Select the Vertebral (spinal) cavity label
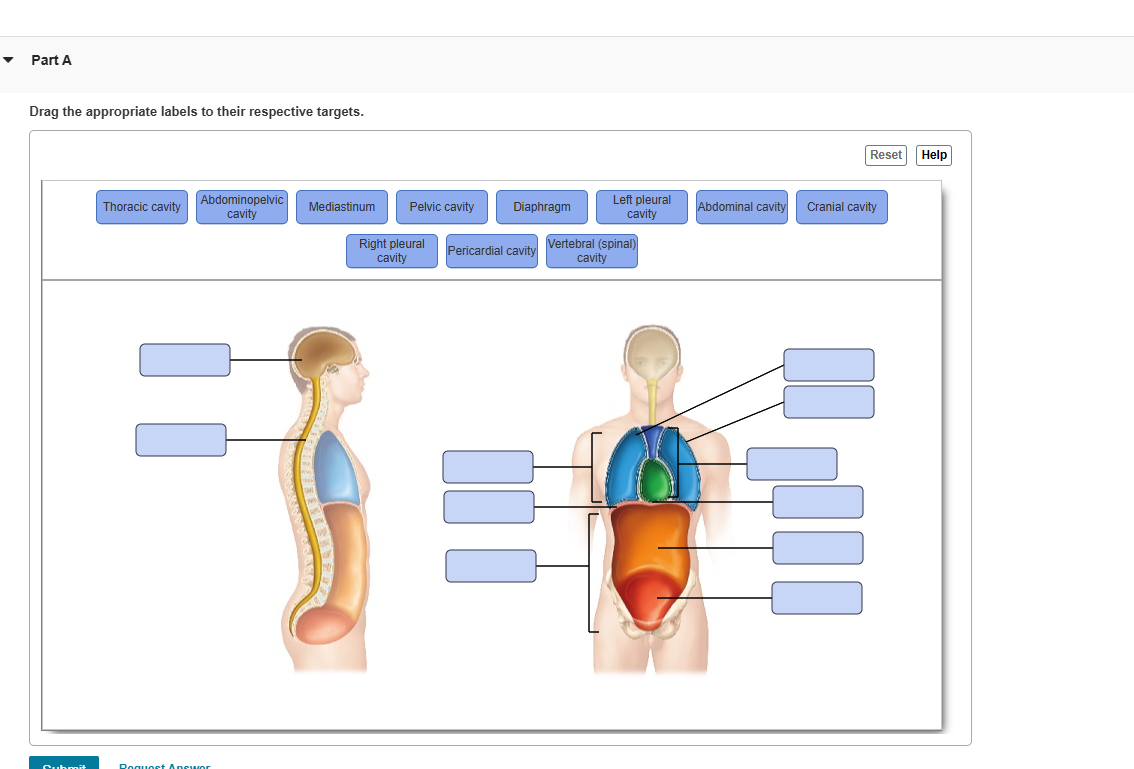 pos(592,251)
